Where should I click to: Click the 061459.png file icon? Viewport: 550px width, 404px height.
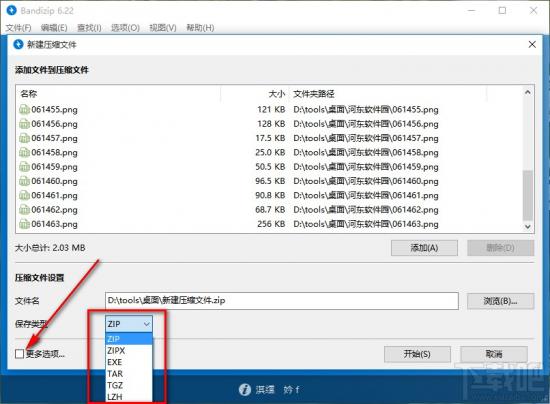(x=24, y=167)
